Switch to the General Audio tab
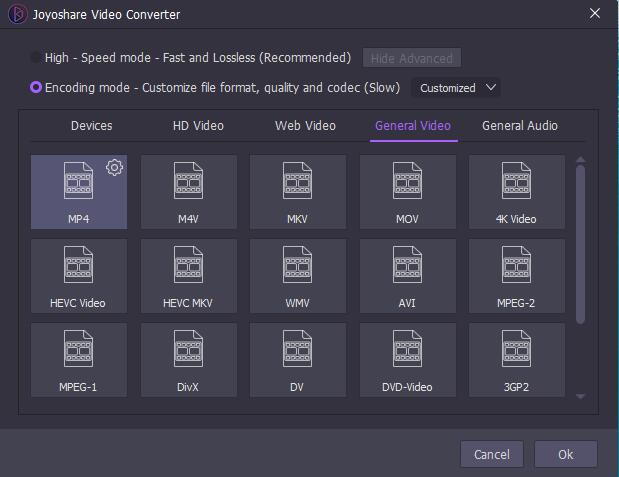 (x=520, y=126)
